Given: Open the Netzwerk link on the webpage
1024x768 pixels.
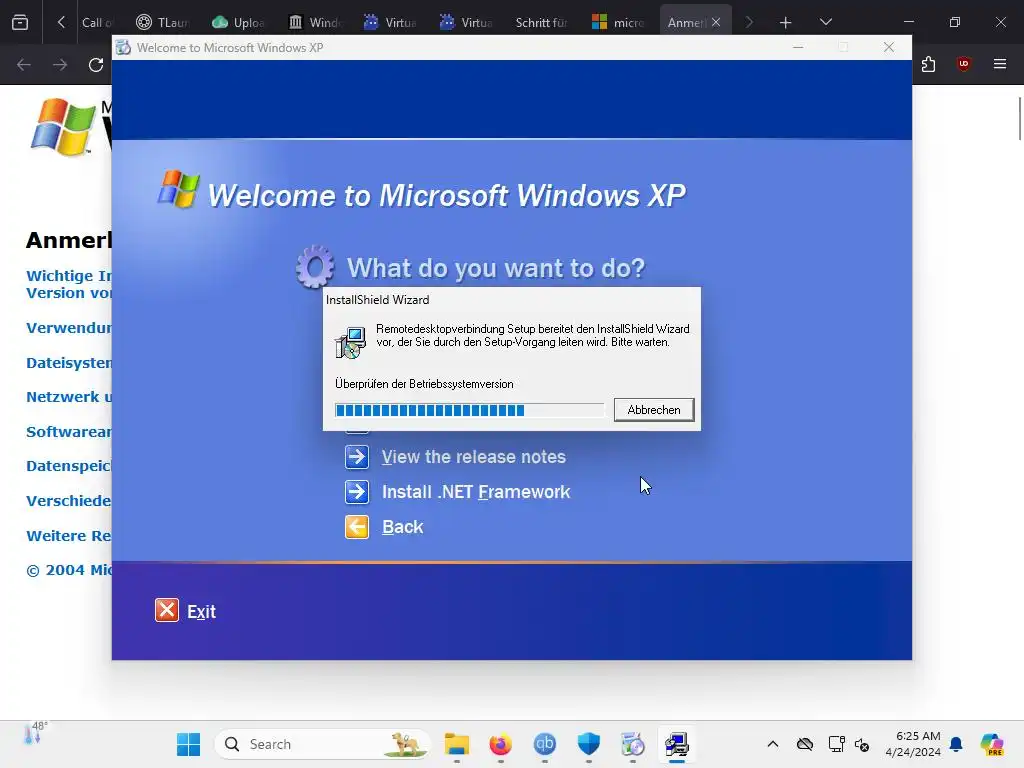Looking at the screenshot, I should 69,397.
